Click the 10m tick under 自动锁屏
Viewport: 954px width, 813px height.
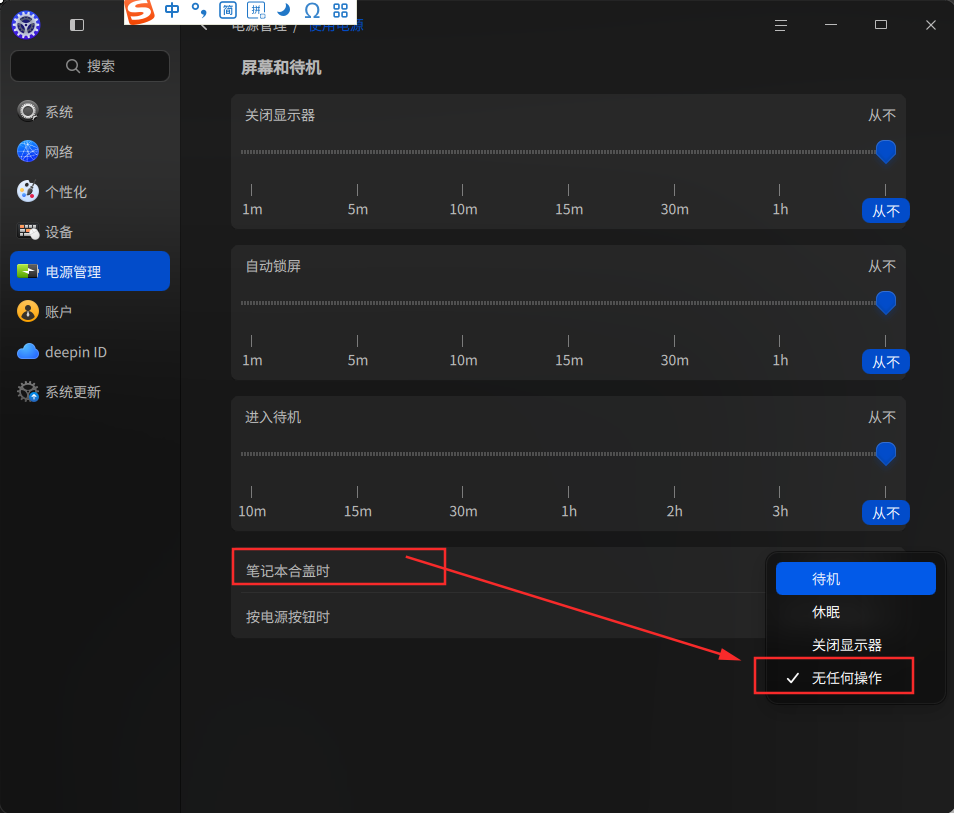pos(463,352)
